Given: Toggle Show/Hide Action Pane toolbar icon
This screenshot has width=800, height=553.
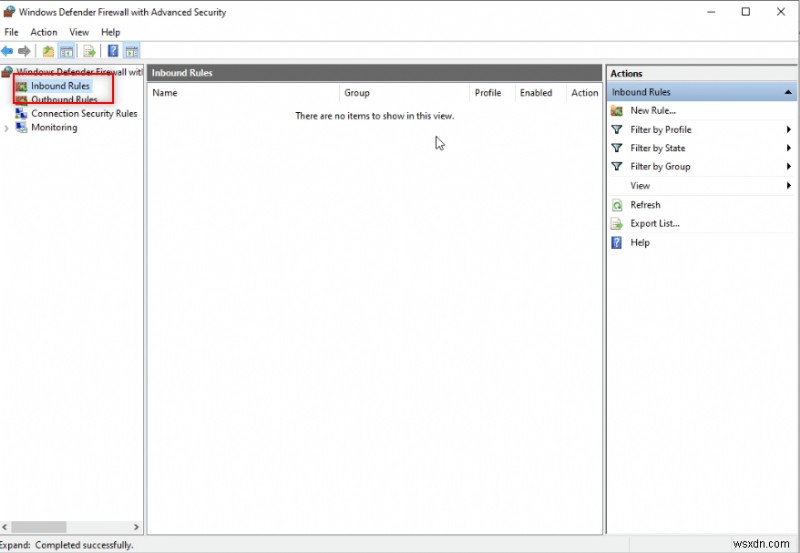Looking at the screenshot, I should 132,51.
